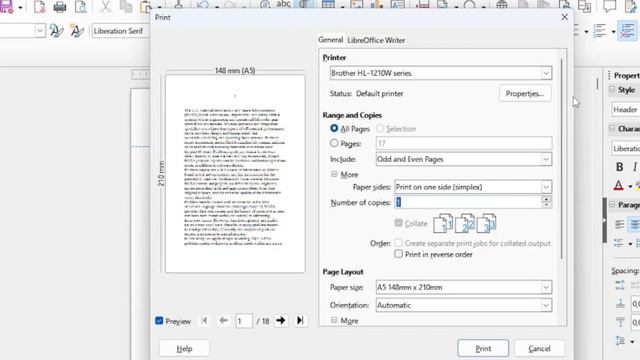The image size is (640, 360).
Task: Click Center alignment icon in sidebar
Action: click(634, 224)
